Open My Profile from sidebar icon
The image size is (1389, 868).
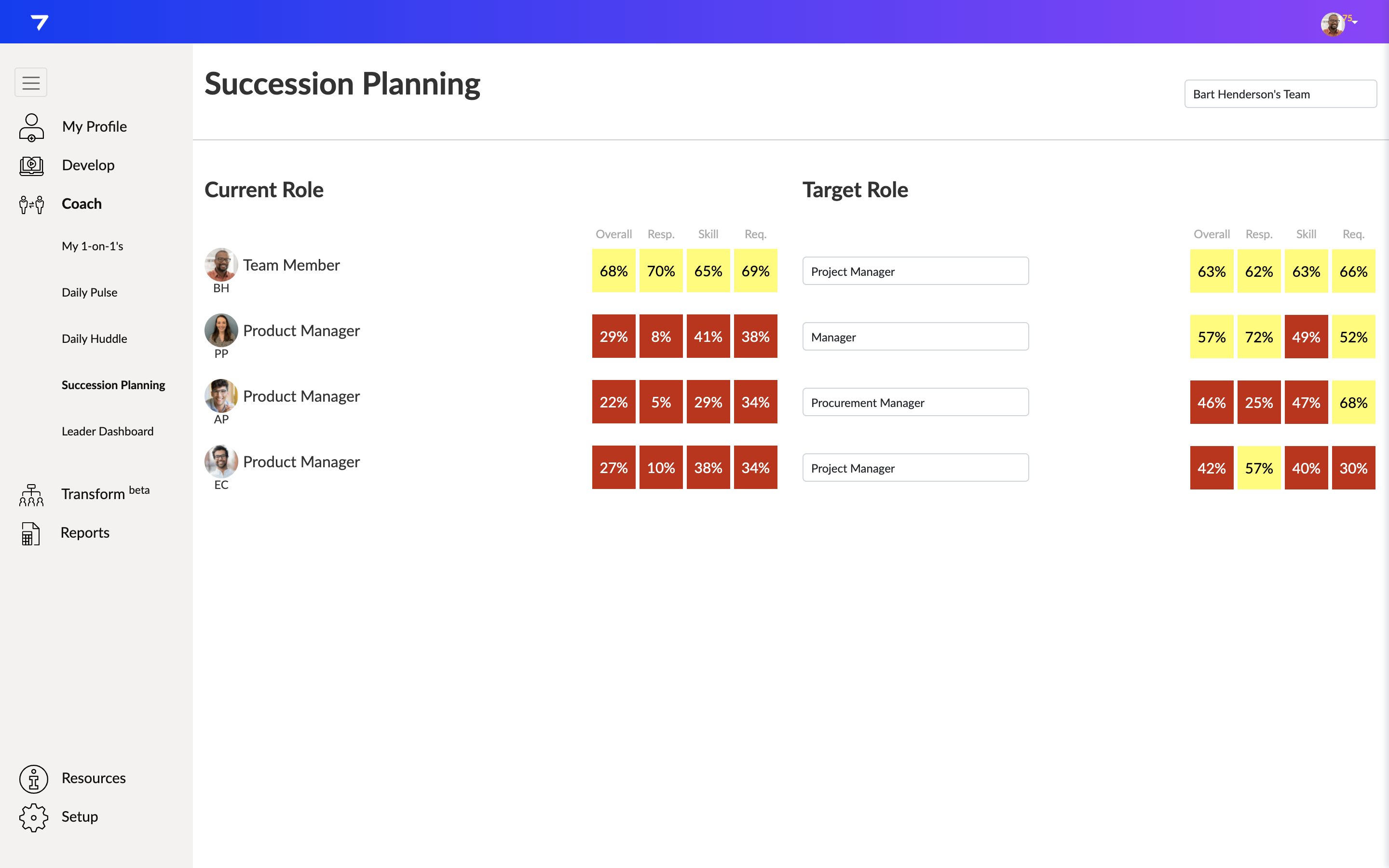pos(31,127)
